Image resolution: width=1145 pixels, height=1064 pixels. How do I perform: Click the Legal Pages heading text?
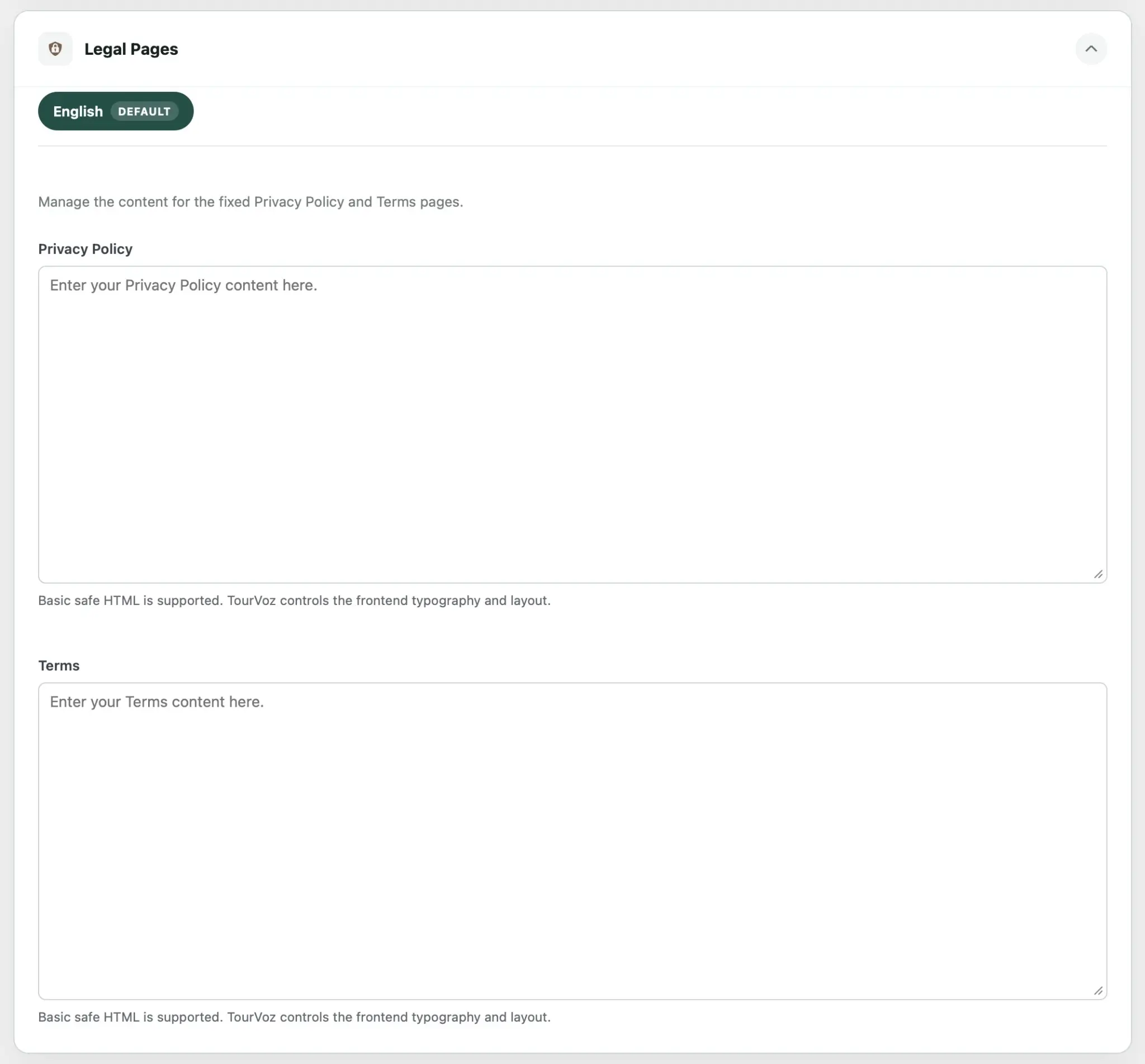(x=131, y=50)
